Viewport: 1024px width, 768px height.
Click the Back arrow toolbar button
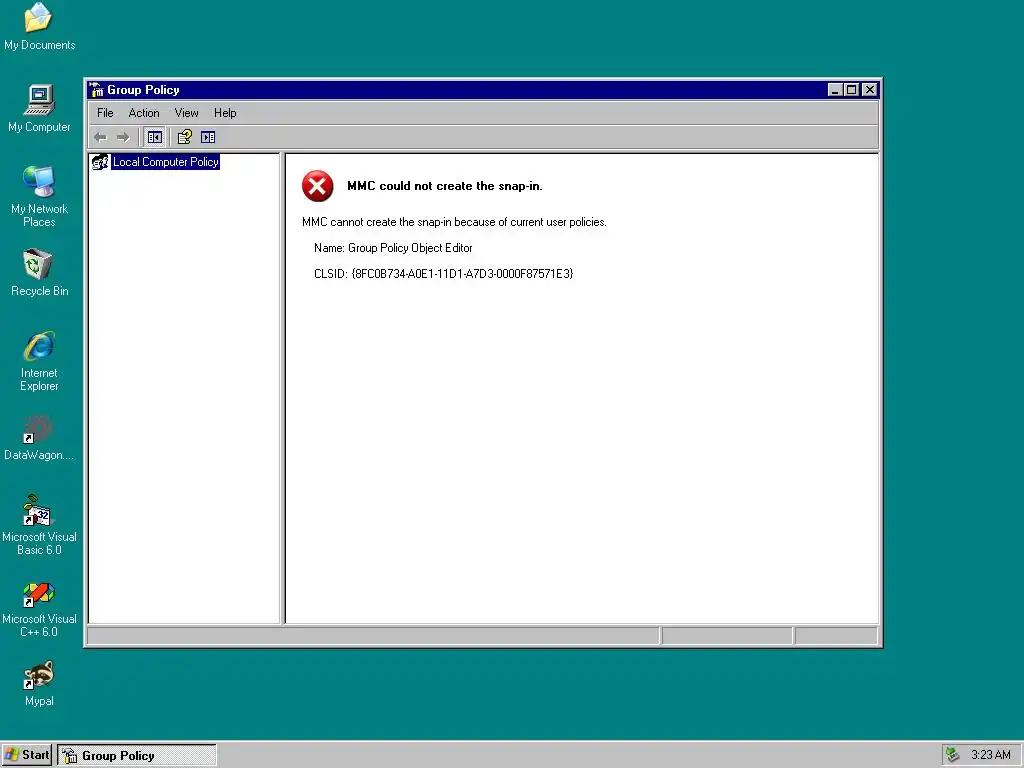100,137
